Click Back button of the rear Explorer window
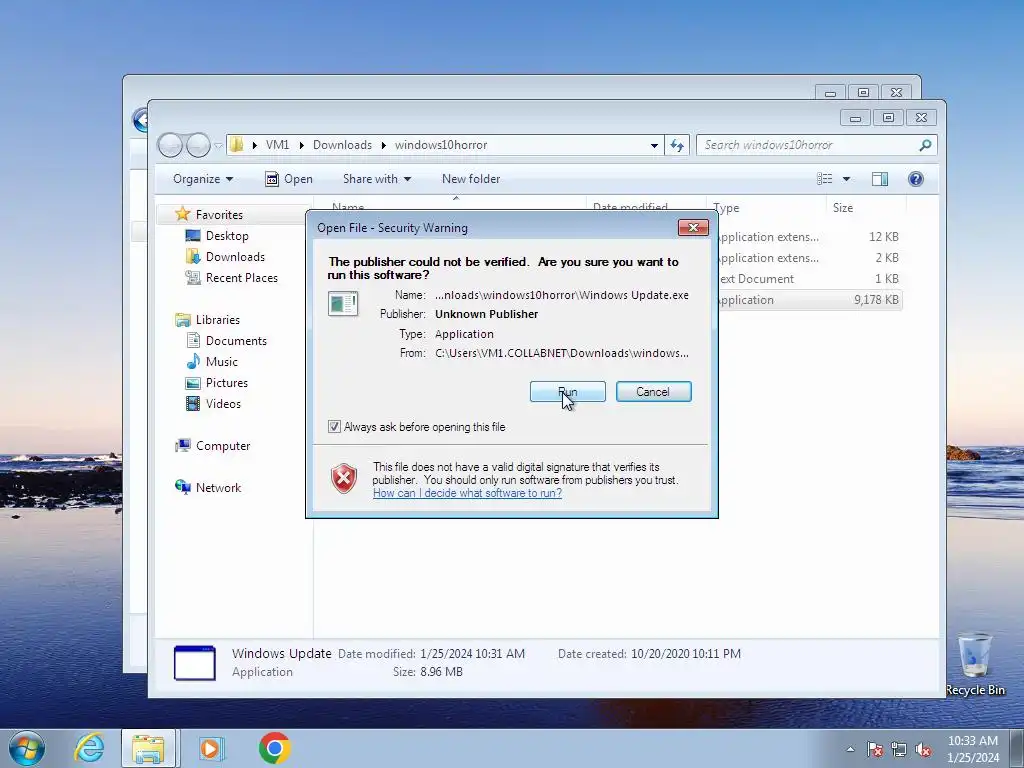The height and width of the screenshot is (768, 1024). pyautogui.click(x=139, y=120)
